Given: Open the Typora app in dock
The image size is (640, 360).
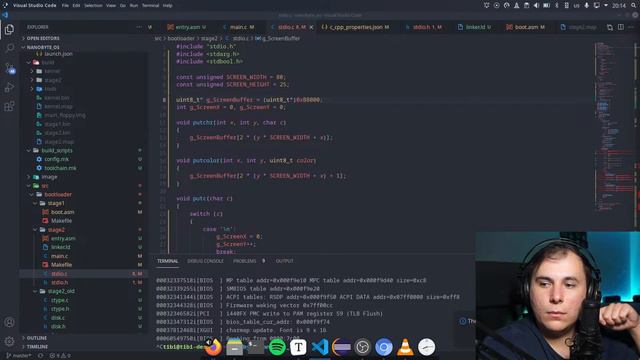Looking at the screenshot, I should point(298,347).
